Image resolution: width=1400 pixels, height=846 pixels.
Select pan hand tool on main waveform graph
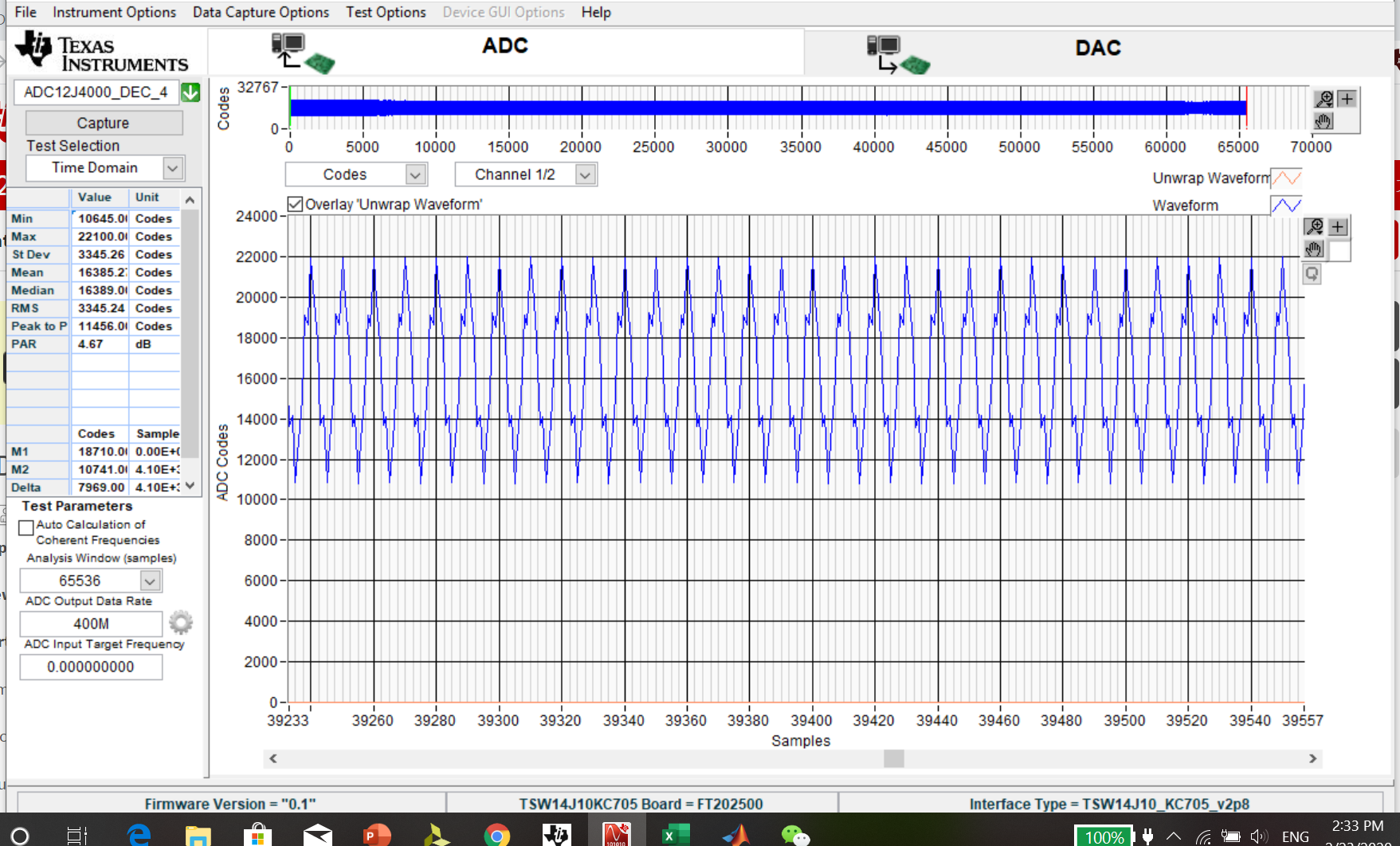pyautogui.click(x=1314, y=249)
